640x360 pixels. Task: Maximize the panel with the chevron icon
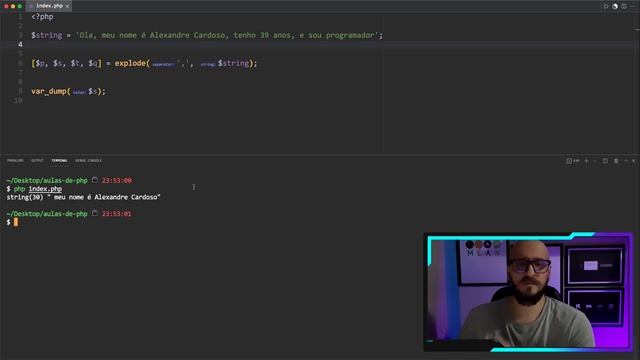pyautogui.click(x=626, y=161)
